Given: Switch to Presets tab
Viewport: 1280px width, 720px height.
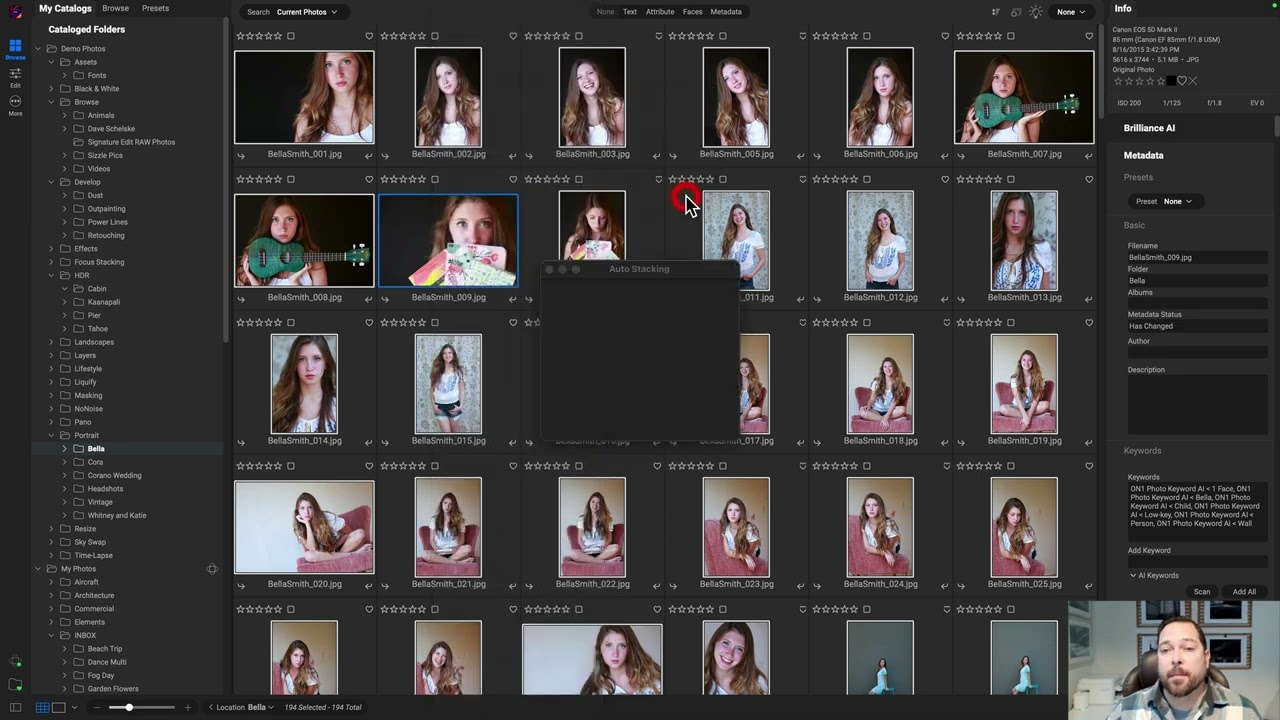Looking at the screenshot, I should [x=155, y=8].
